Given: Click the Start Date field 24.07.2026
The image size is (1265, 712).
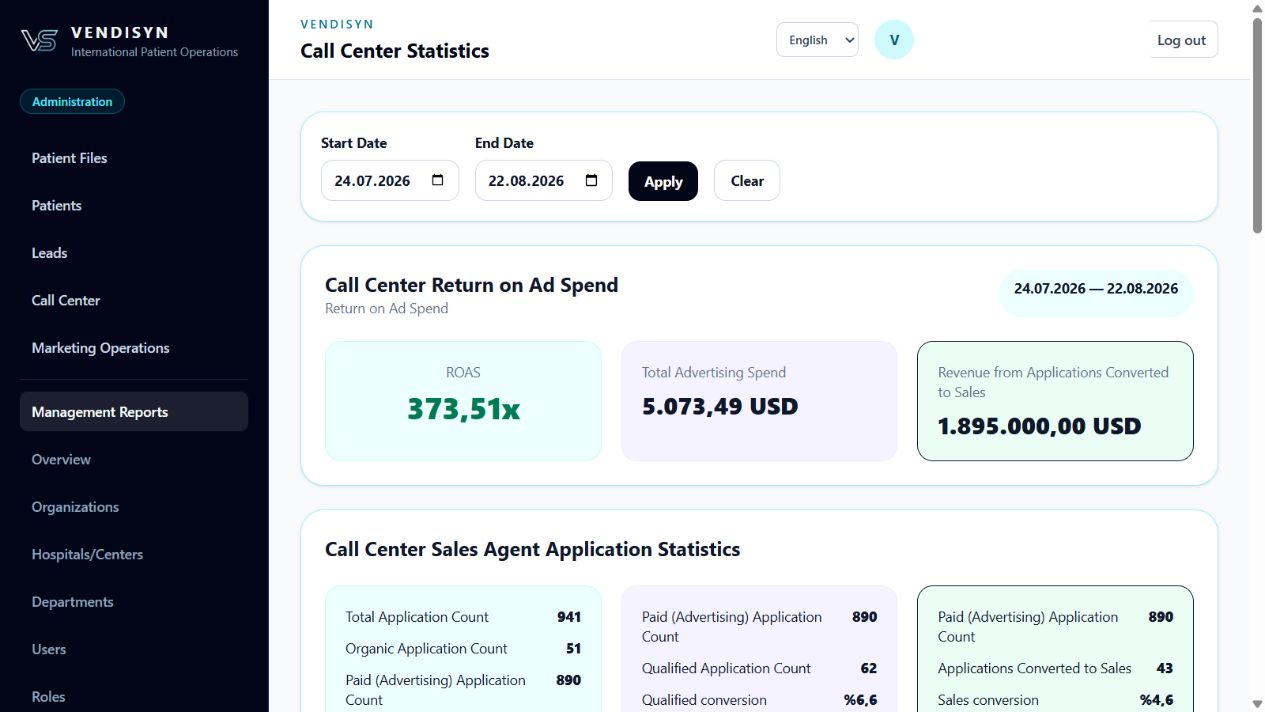Looking at the screenshot, I should click(x=390, y=181).
